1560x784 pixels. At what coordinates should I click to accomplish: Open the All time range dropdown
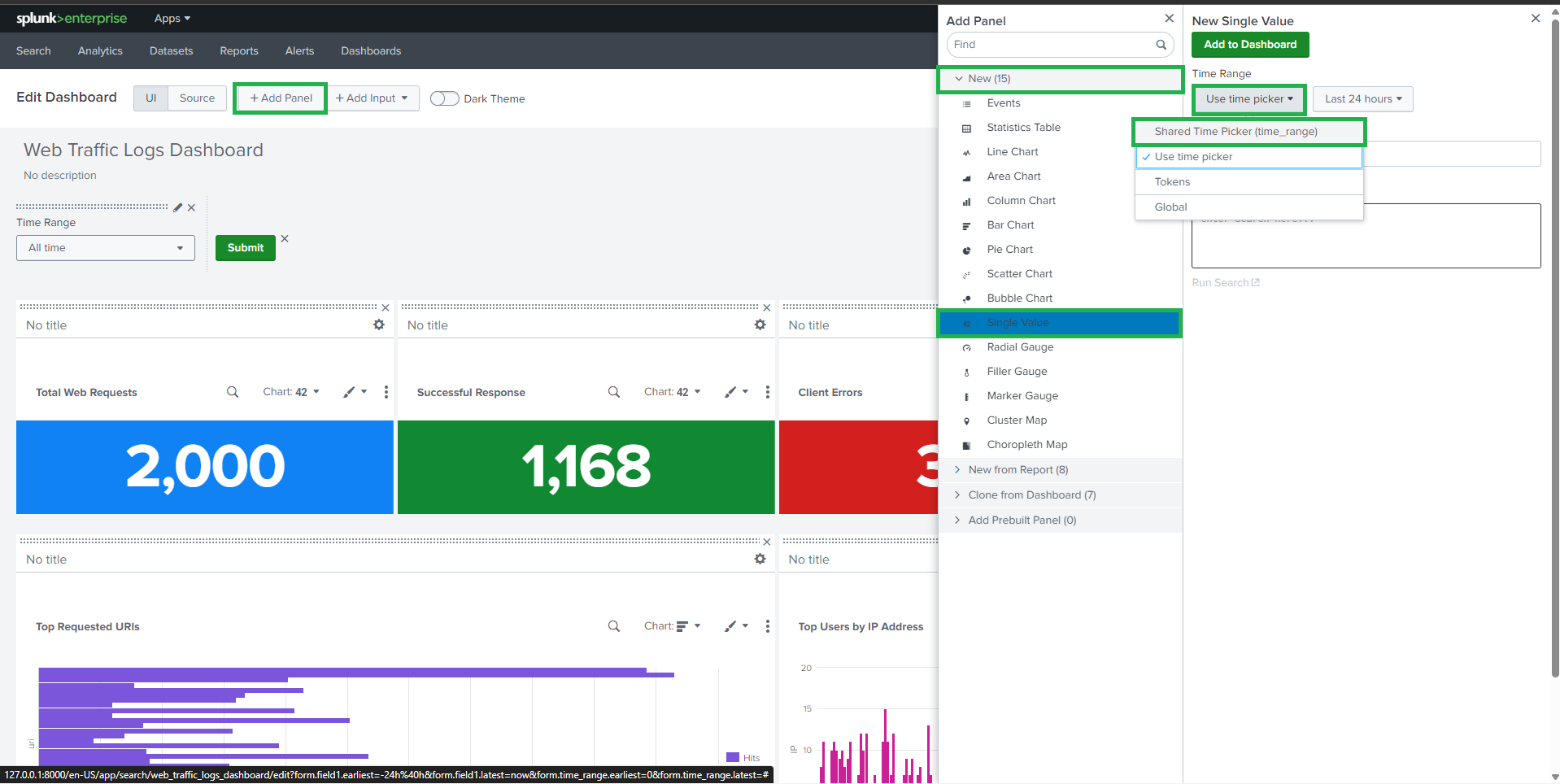[106, 248]
